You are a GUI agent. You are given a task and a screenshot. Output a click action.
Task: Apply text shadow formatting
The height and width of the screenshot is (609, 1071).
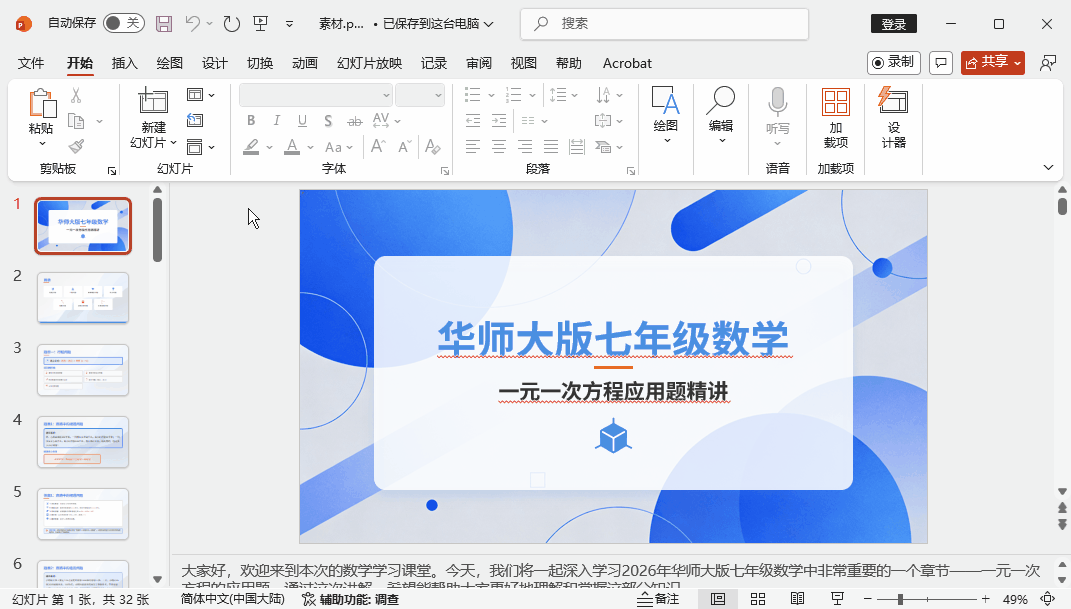[328, 121]
